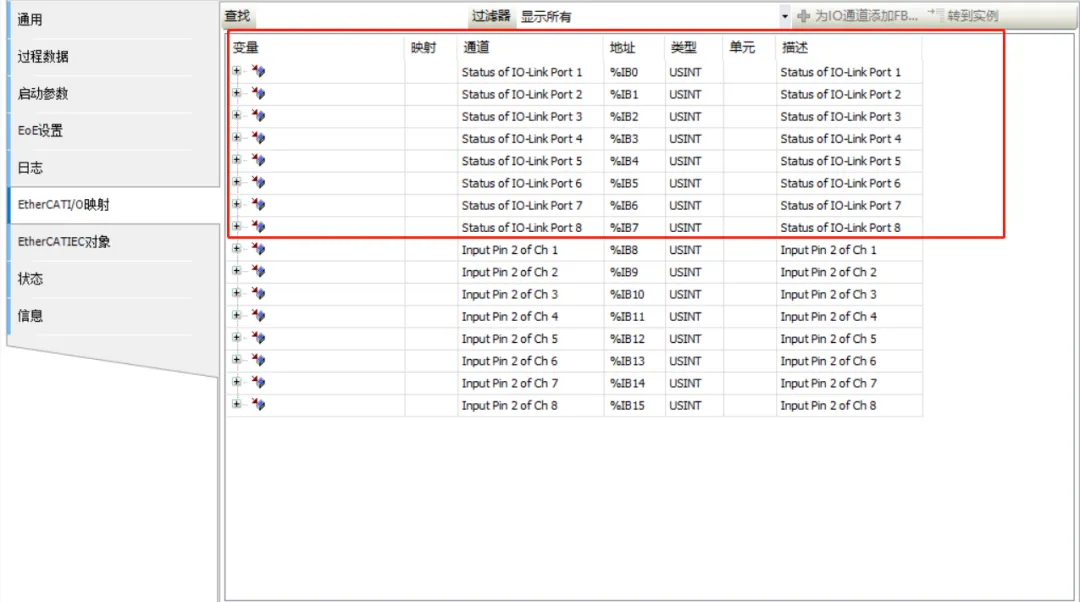Click the 查找 search input field
The width and height of the screenshot is (1080, 602).
click(x=360, y=16)
